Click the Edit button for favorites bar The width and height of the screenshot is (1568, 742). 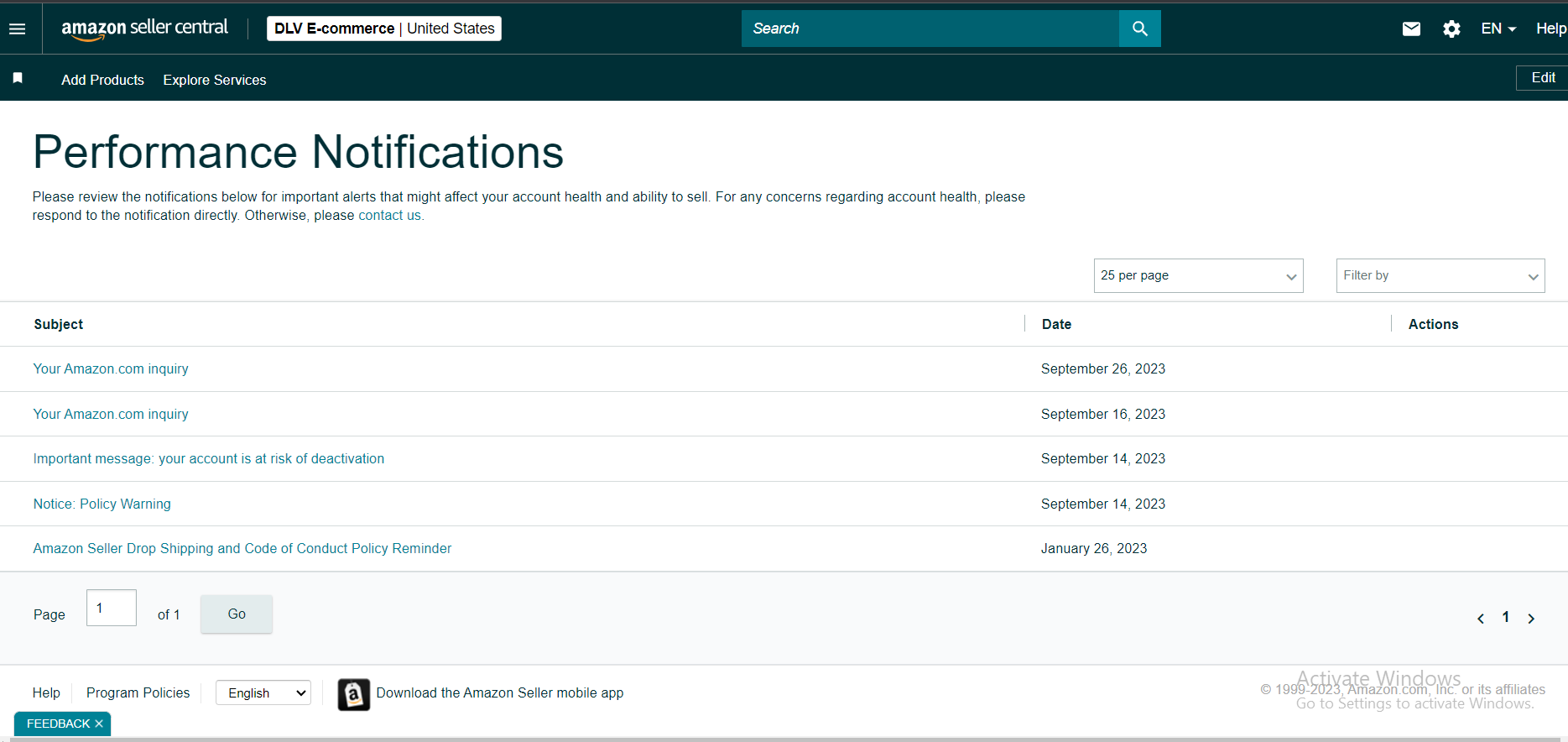point(1543,77)
